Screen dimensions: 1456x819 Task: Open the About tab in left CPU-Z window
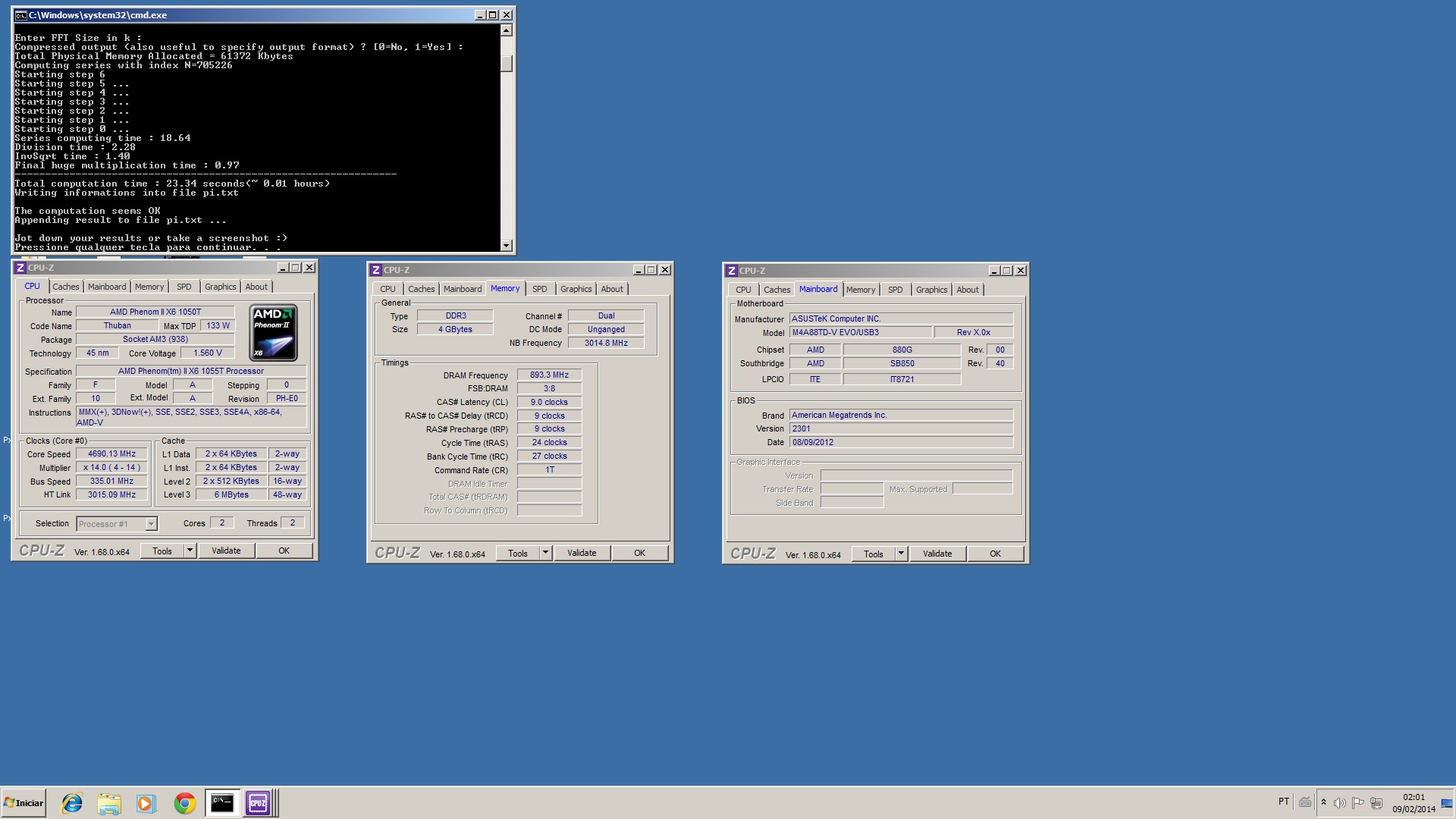click(x=256, y=287)
